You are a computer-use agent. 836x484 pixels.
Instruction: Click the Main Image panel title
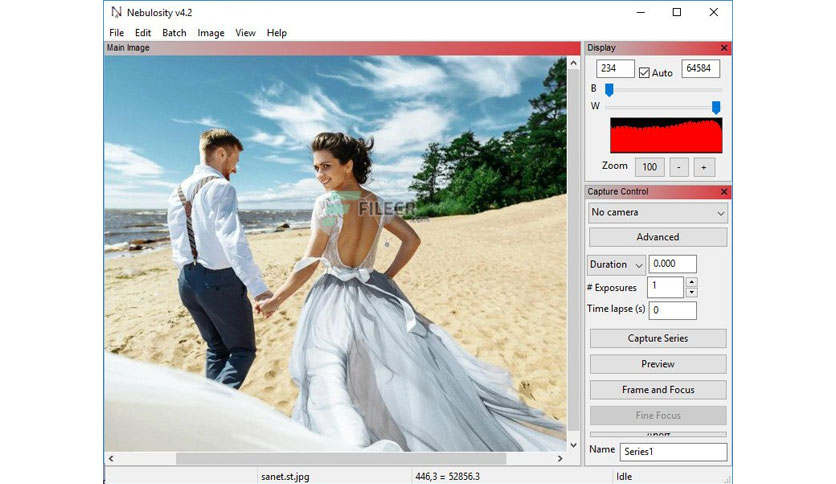128,48
